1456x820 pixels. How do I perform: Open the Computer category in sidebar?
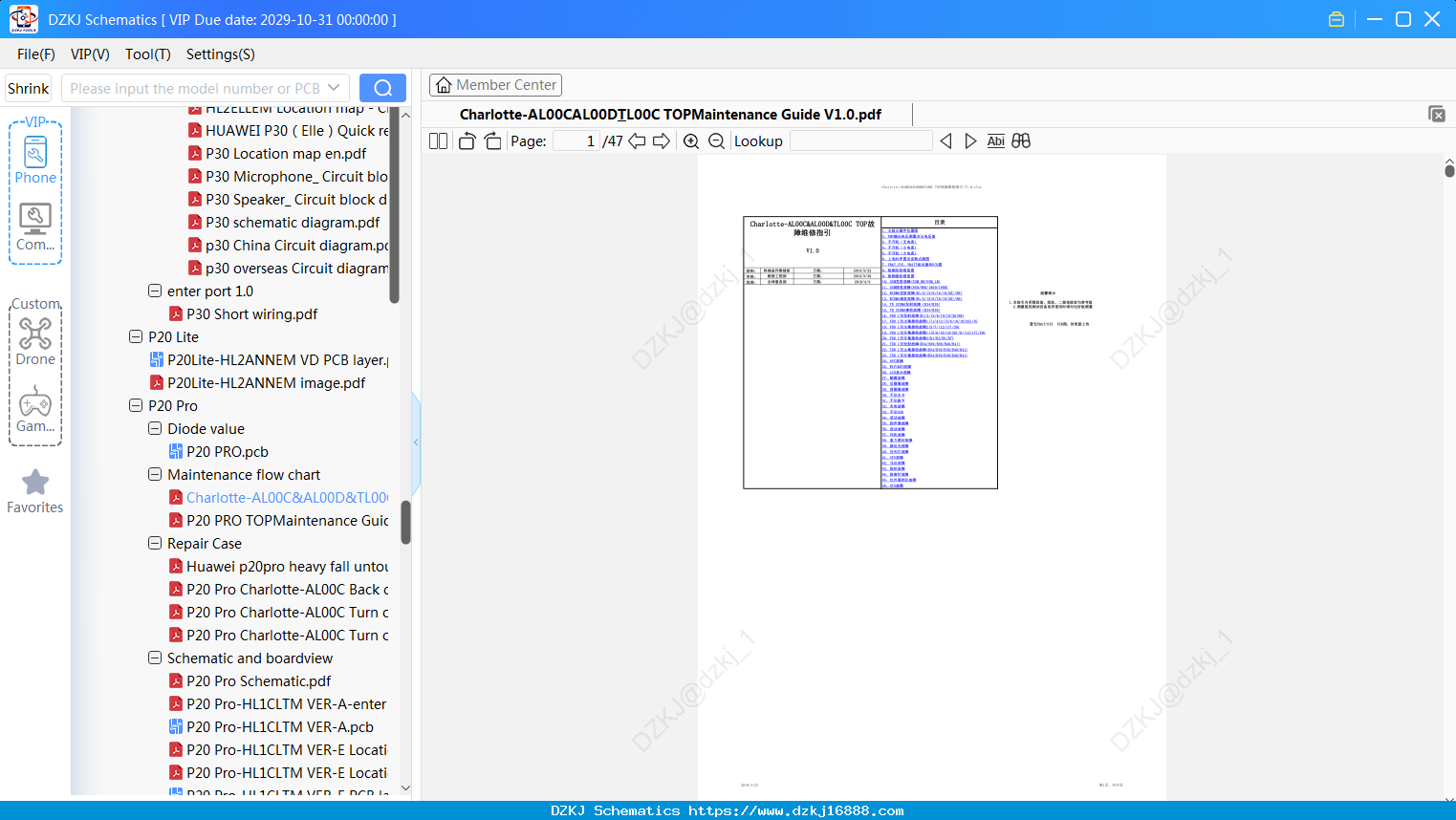[x=35, y=227]
